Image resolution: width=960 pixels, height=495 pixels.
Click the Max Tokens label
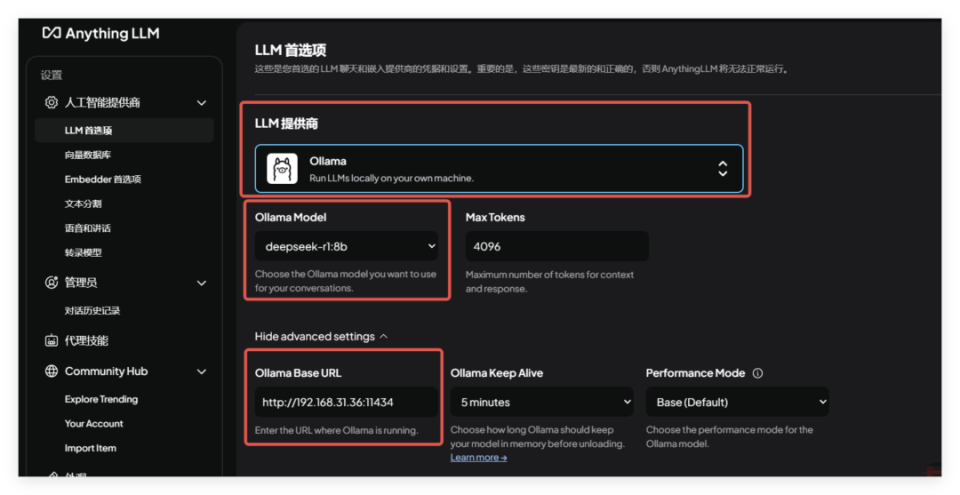[x=495, y=217]
